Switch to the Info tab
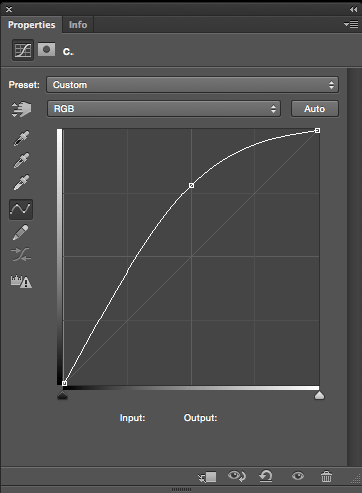The width and height of the screenshot is (362, 493). point(78,25)
